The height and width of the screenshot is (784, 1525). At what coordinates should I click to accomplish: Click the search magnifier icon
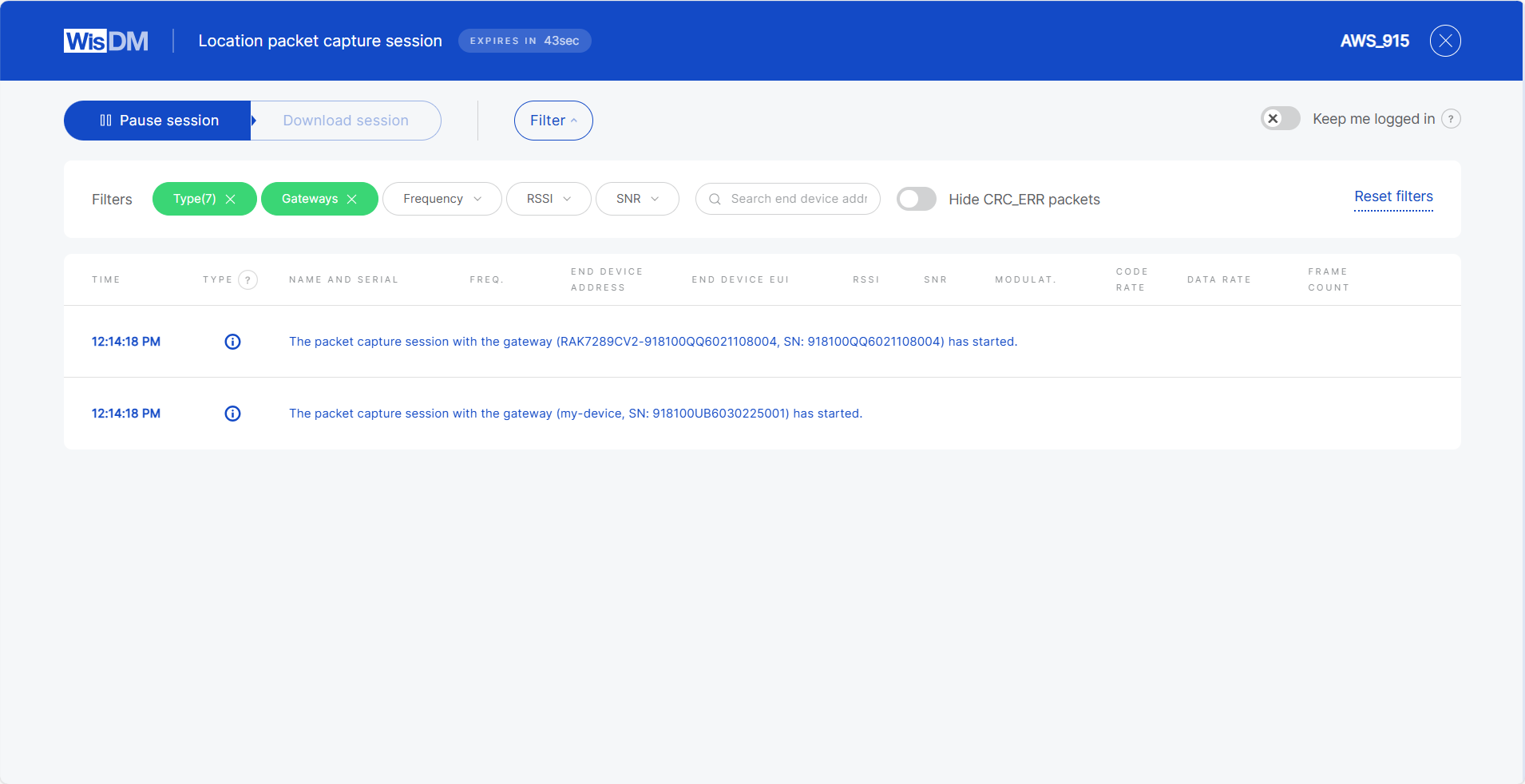[x=715, y=200]
